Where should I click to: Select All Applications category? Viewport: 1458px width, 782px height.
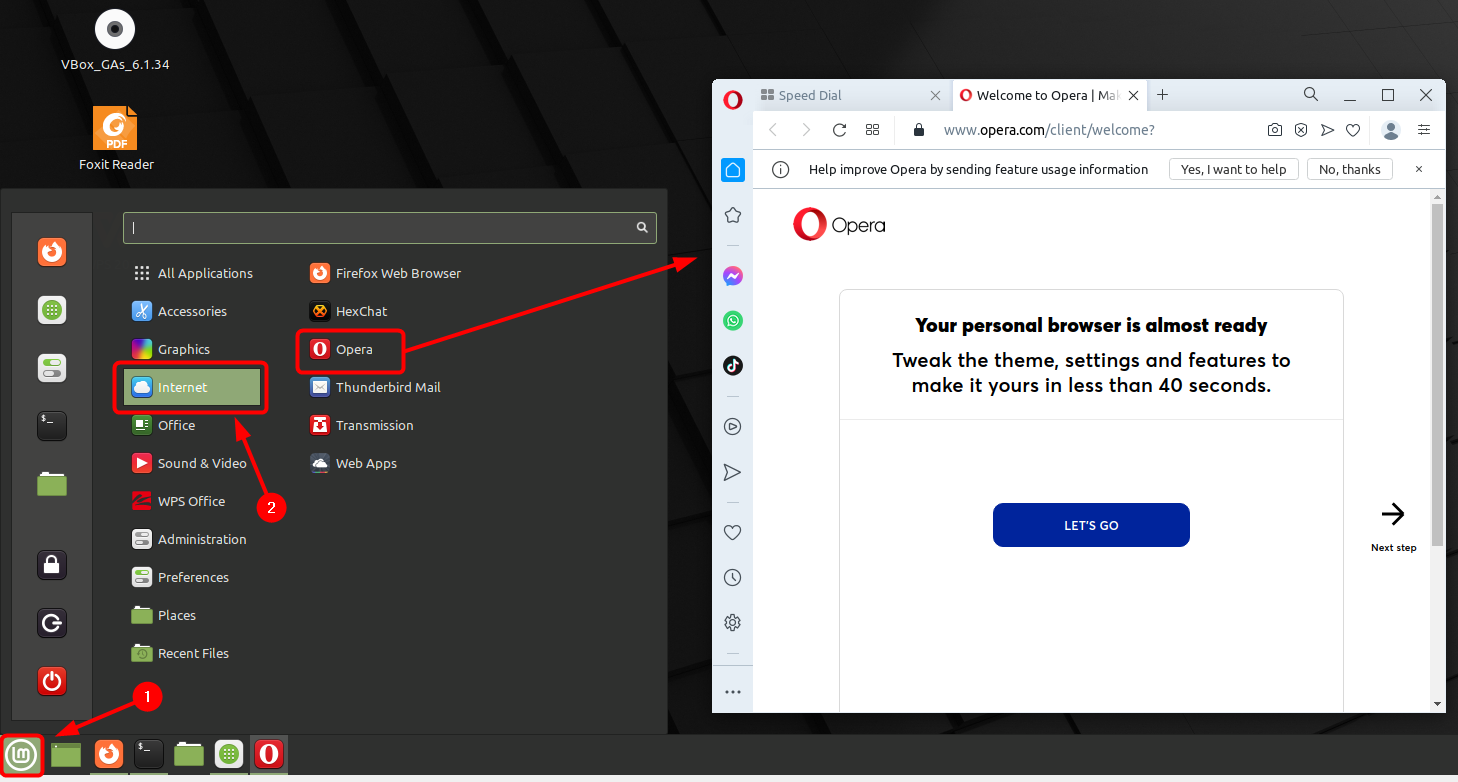(x=192, y=273)
